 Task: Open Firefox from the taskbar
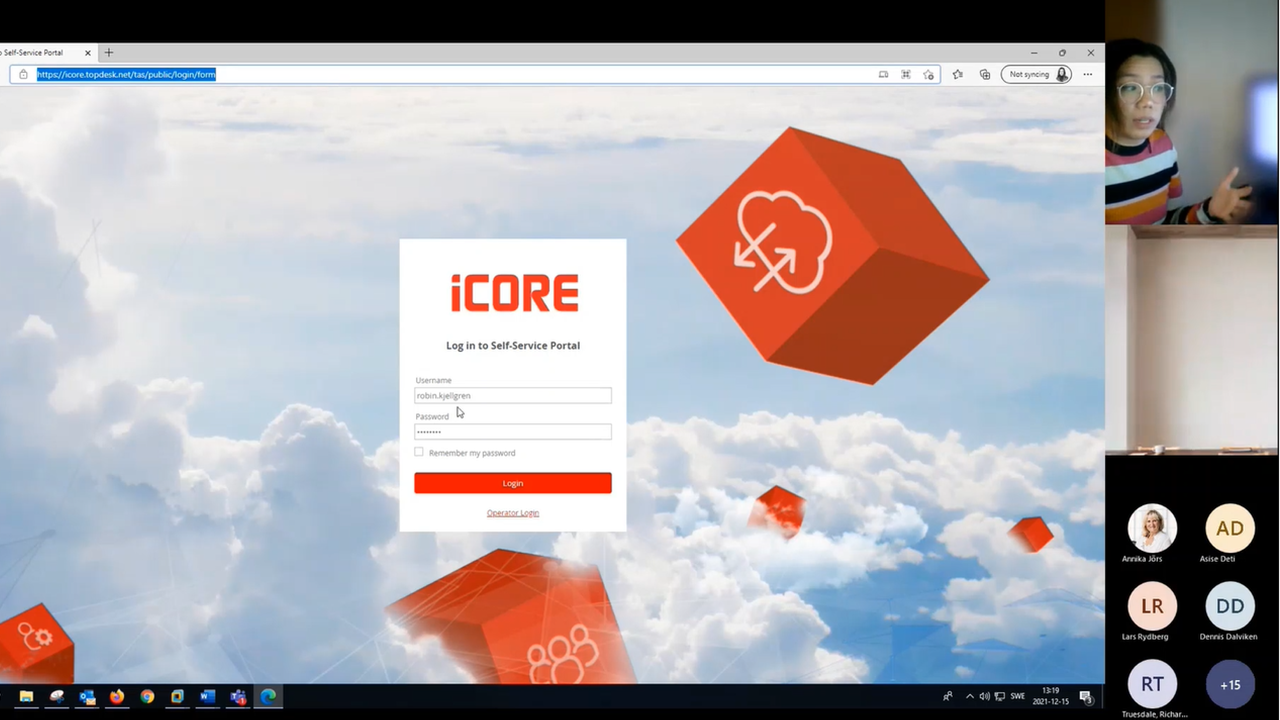click(x=117, y=697)
